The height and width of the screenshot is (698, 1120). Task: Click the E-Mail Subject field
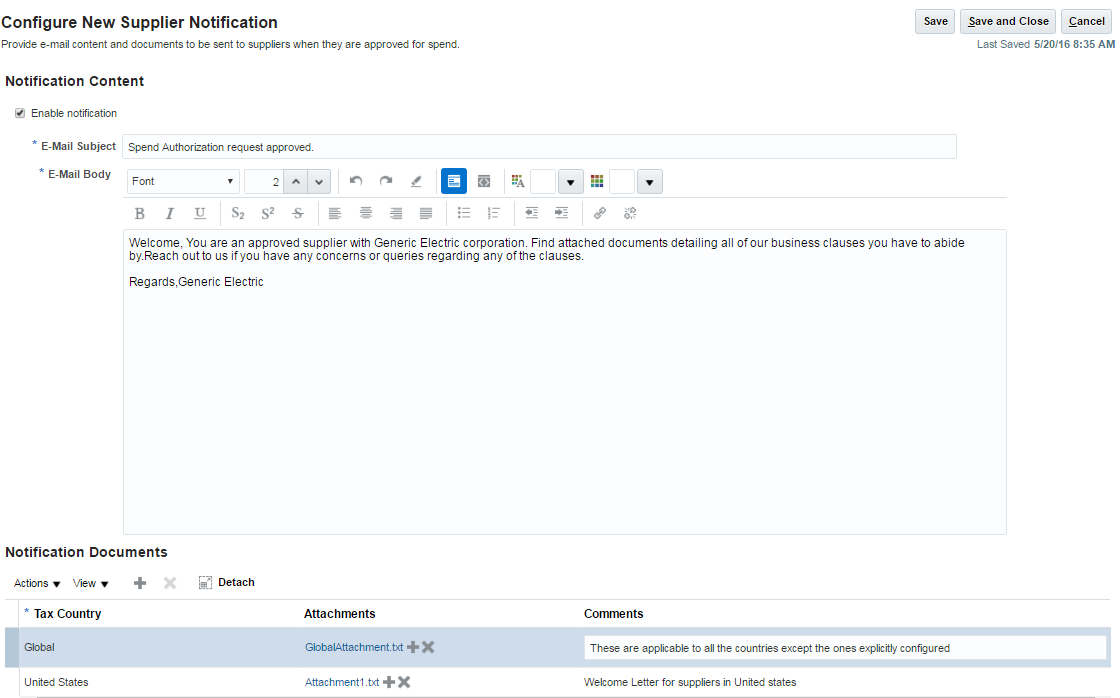point(539,146)
